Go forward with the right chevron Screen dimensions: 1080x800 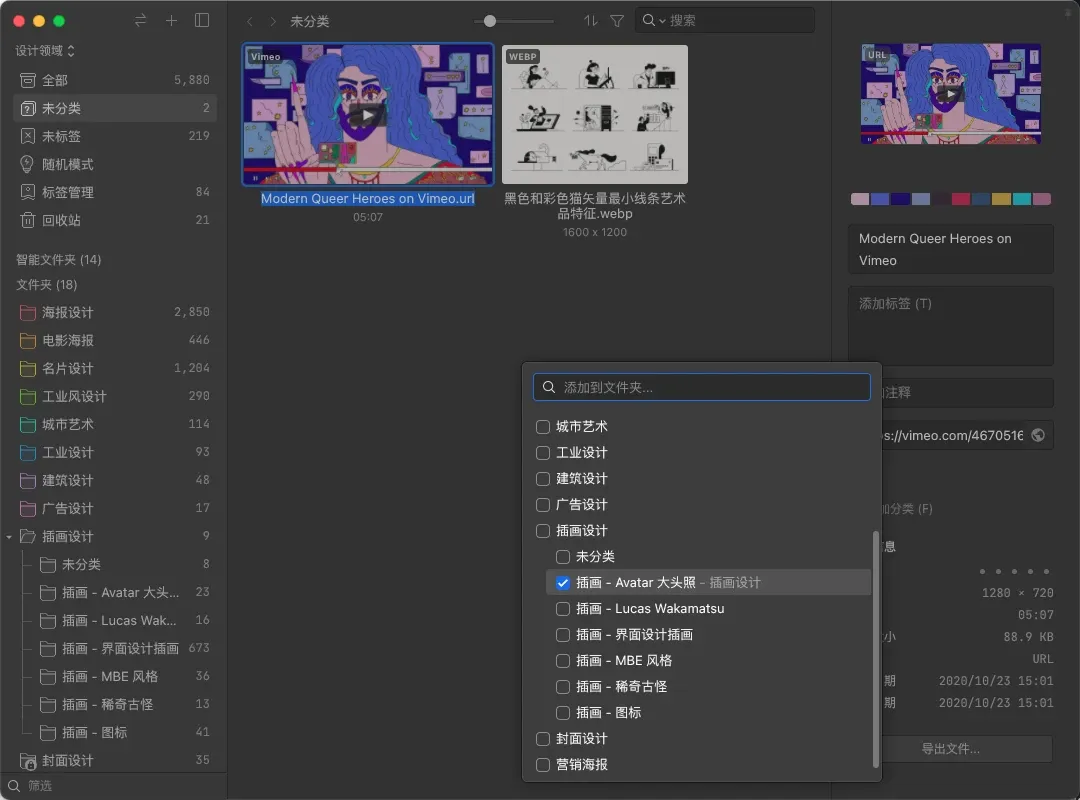point(273,21)
